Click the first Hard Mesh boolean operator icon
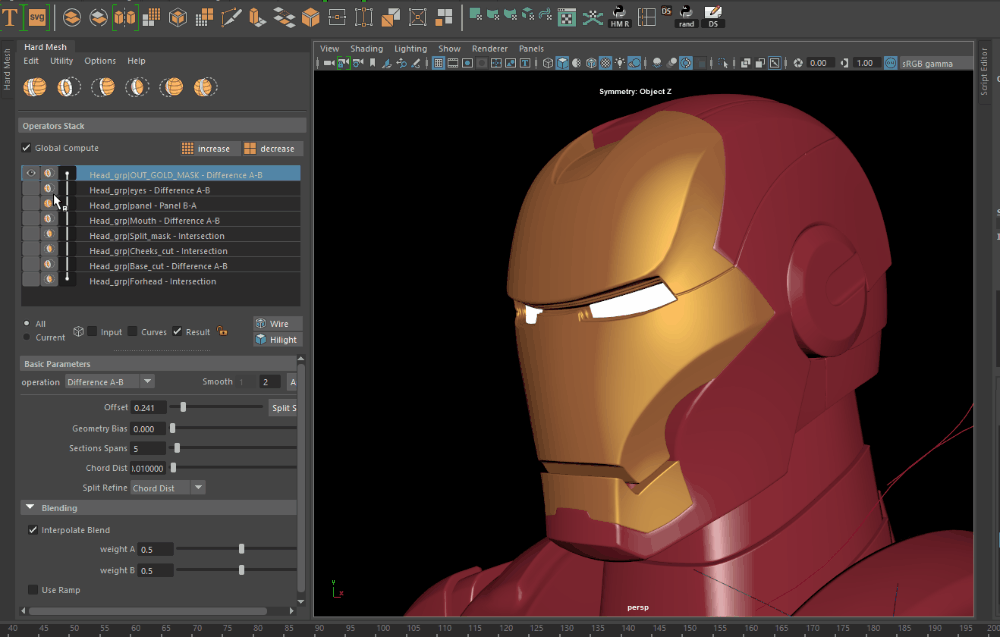 point(35,88)
